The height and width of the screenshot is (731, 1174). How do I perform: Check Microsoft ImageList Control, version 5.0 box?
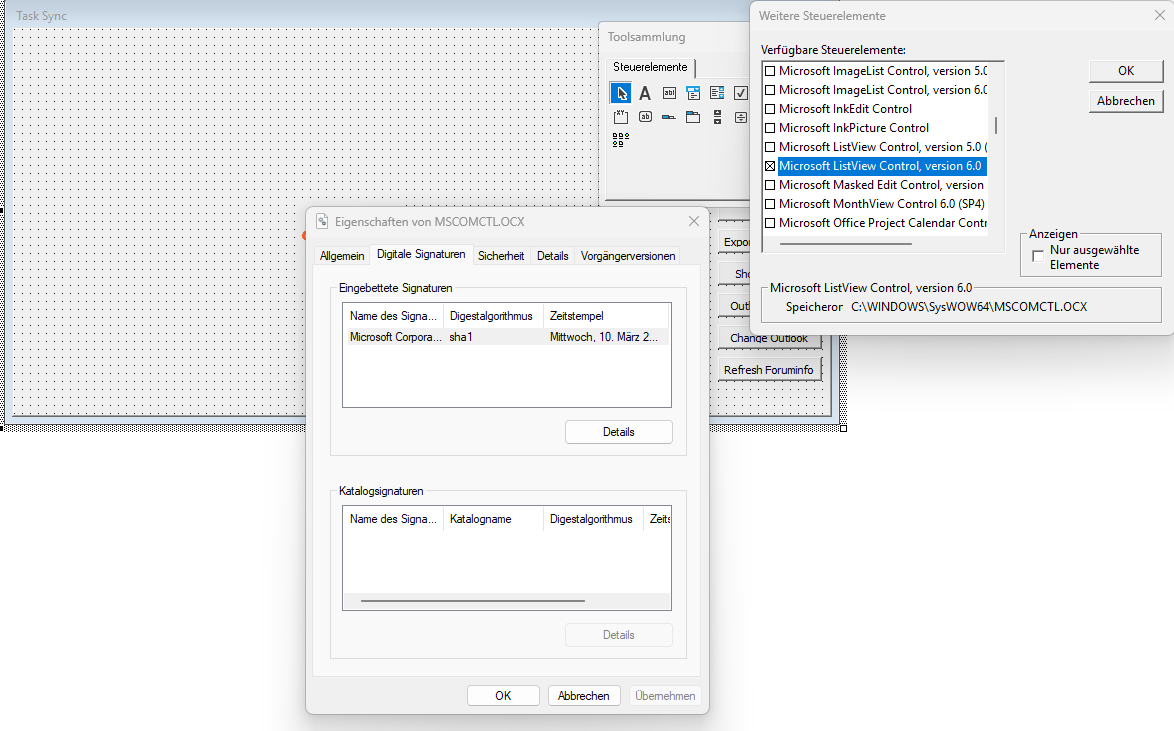770,71
